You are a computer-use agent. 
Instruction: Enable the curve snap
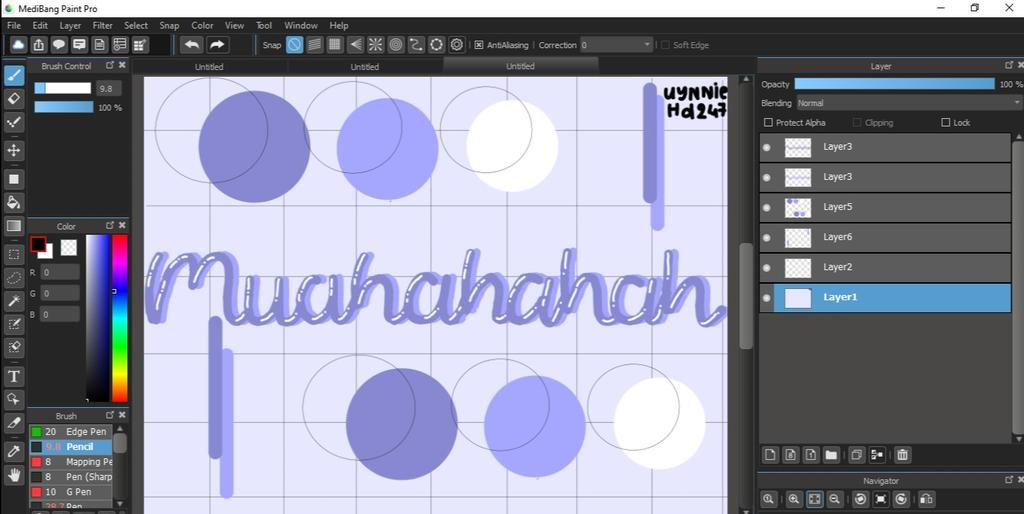(x=416, y=44)
